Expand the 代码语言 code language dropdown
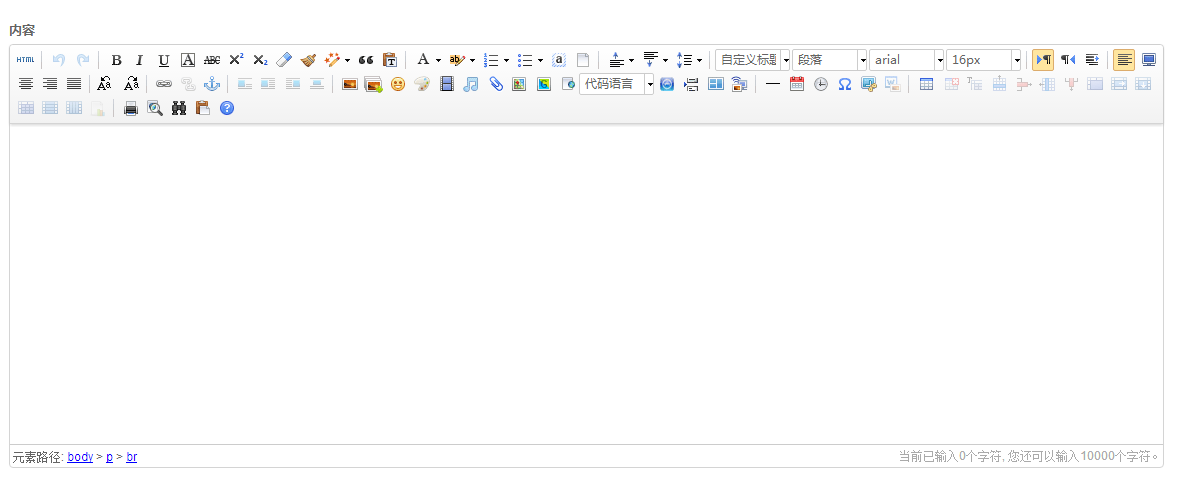This screenshot has height=481, width=1177. point(649,84)
